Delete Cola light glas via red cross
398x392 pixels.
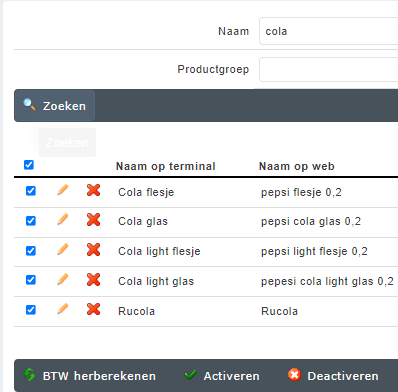[94, 280]
